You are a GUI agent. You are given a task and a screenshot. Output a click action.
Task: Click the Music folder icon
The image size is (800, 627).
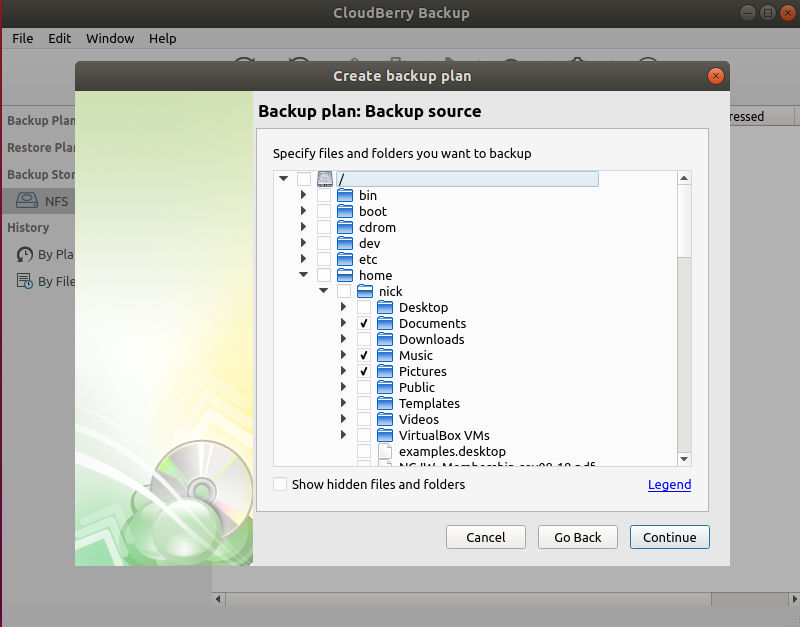tap(385, 355)
